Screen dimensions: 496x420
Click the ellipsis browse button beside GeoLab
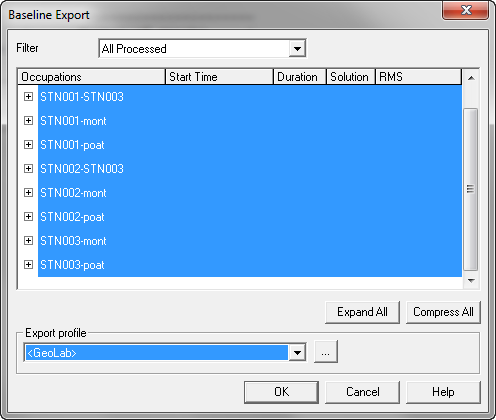tap(326, 352)
